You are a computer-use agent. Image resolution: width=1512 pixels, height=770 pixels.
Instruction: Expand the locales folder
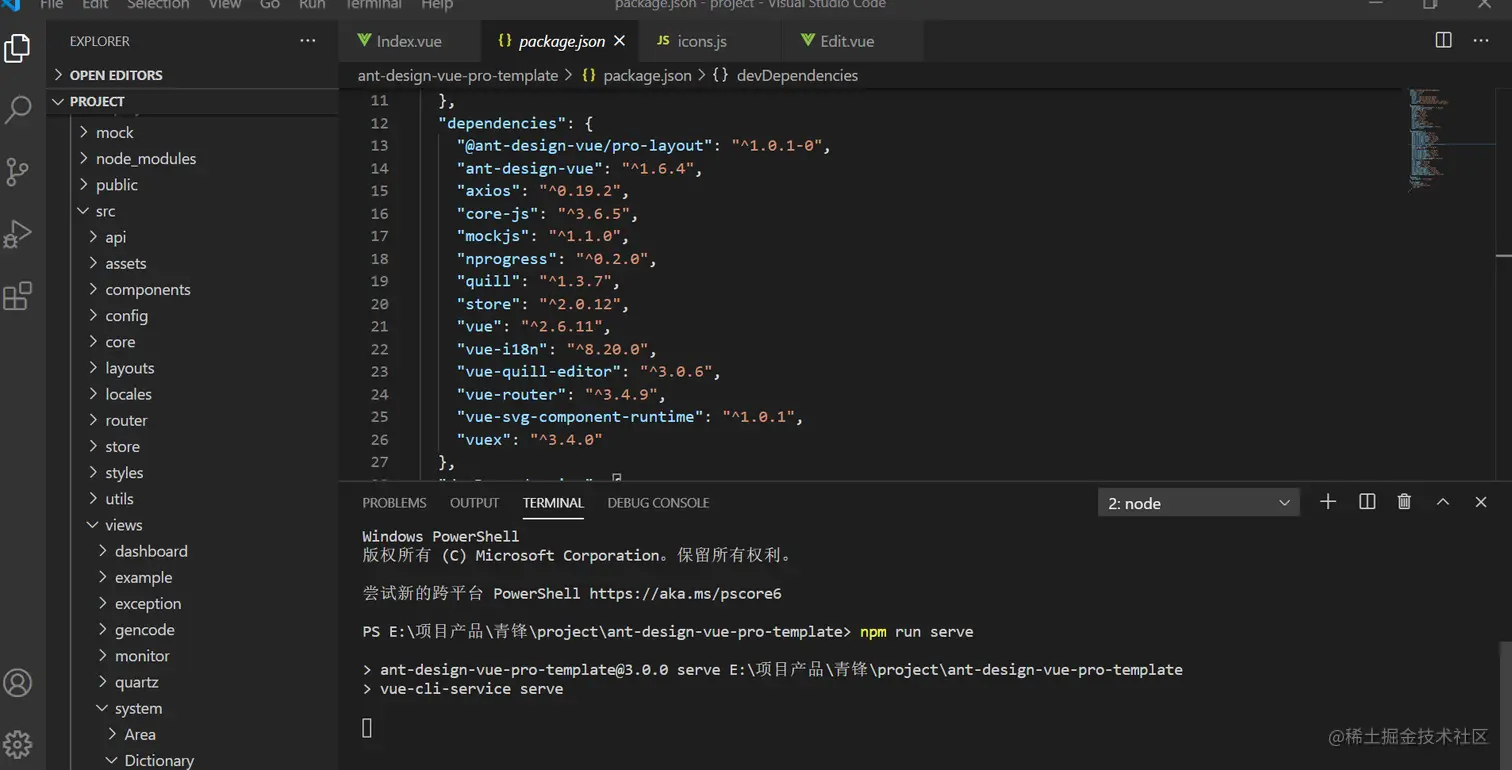click(x=193, y=394)
